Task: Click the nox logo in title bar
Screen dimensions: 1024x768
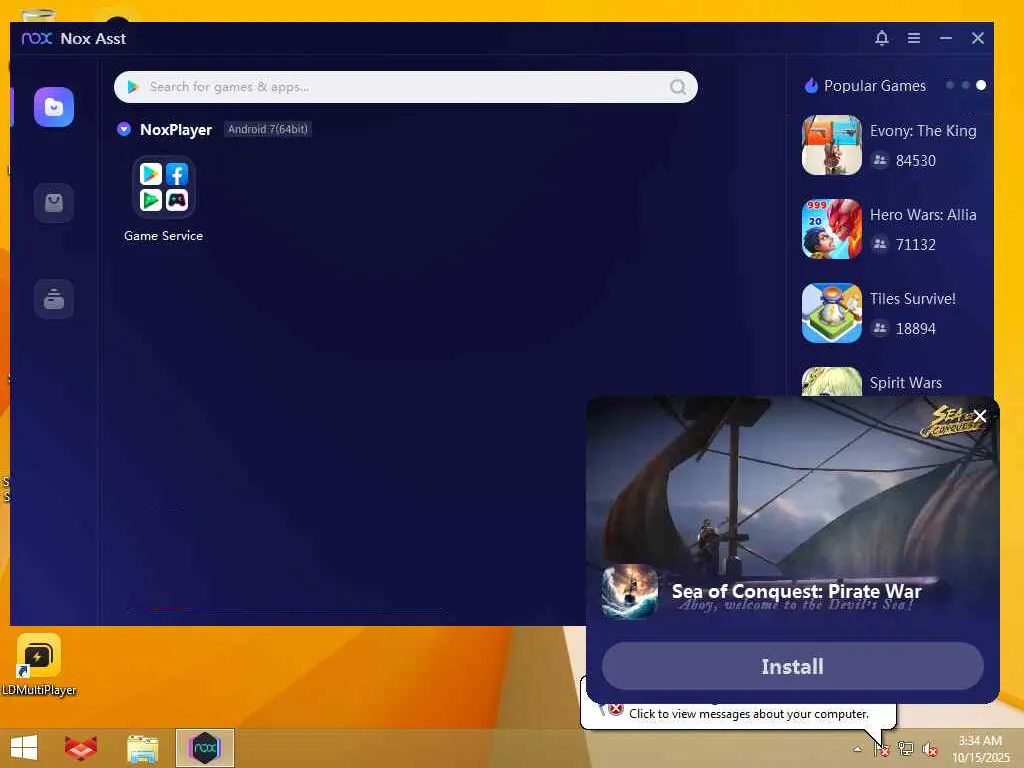Action: coord(37,39)
